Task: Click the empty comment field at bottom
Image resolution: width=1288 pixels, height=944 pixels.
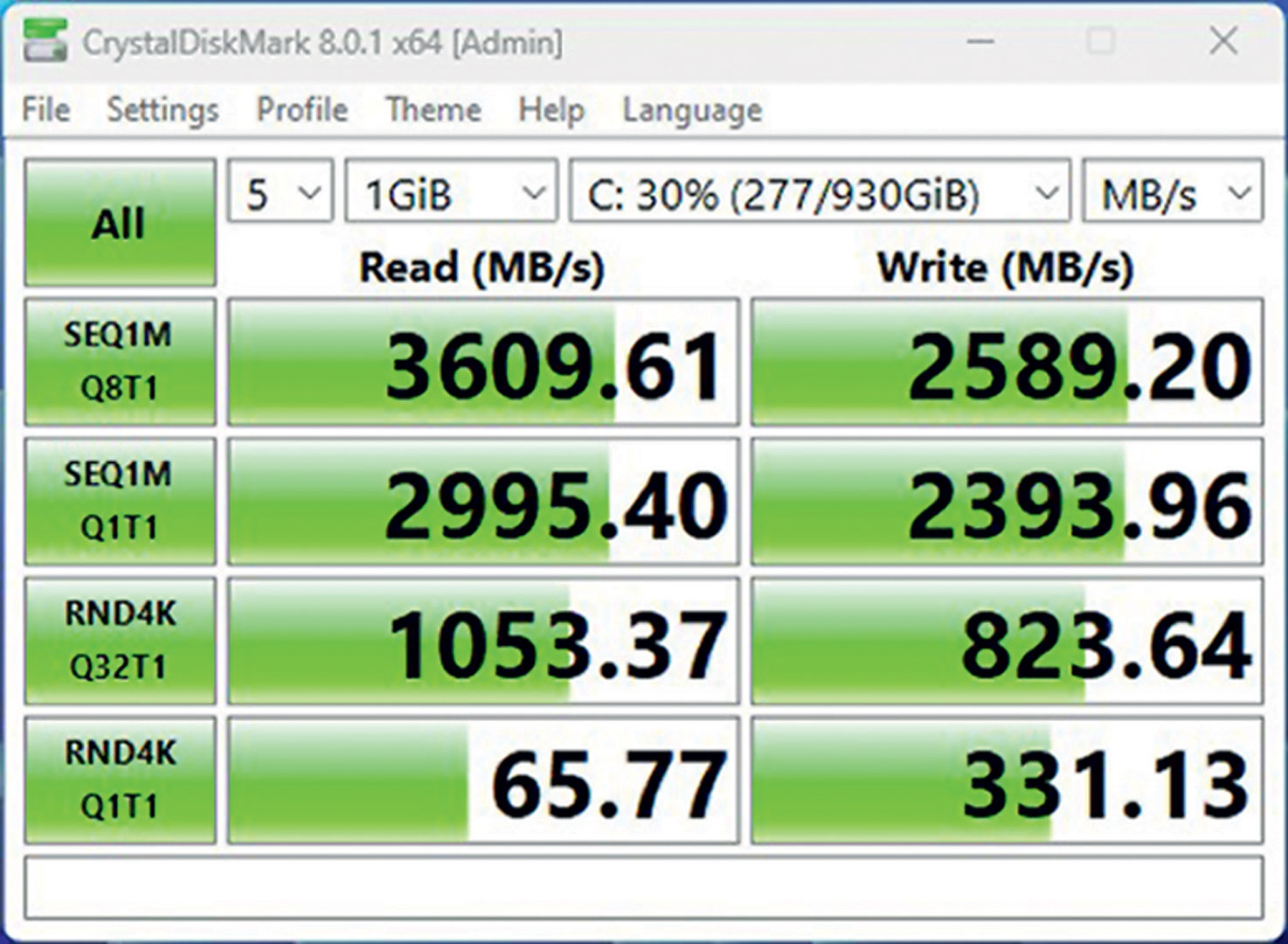Action: pos(643,887)
